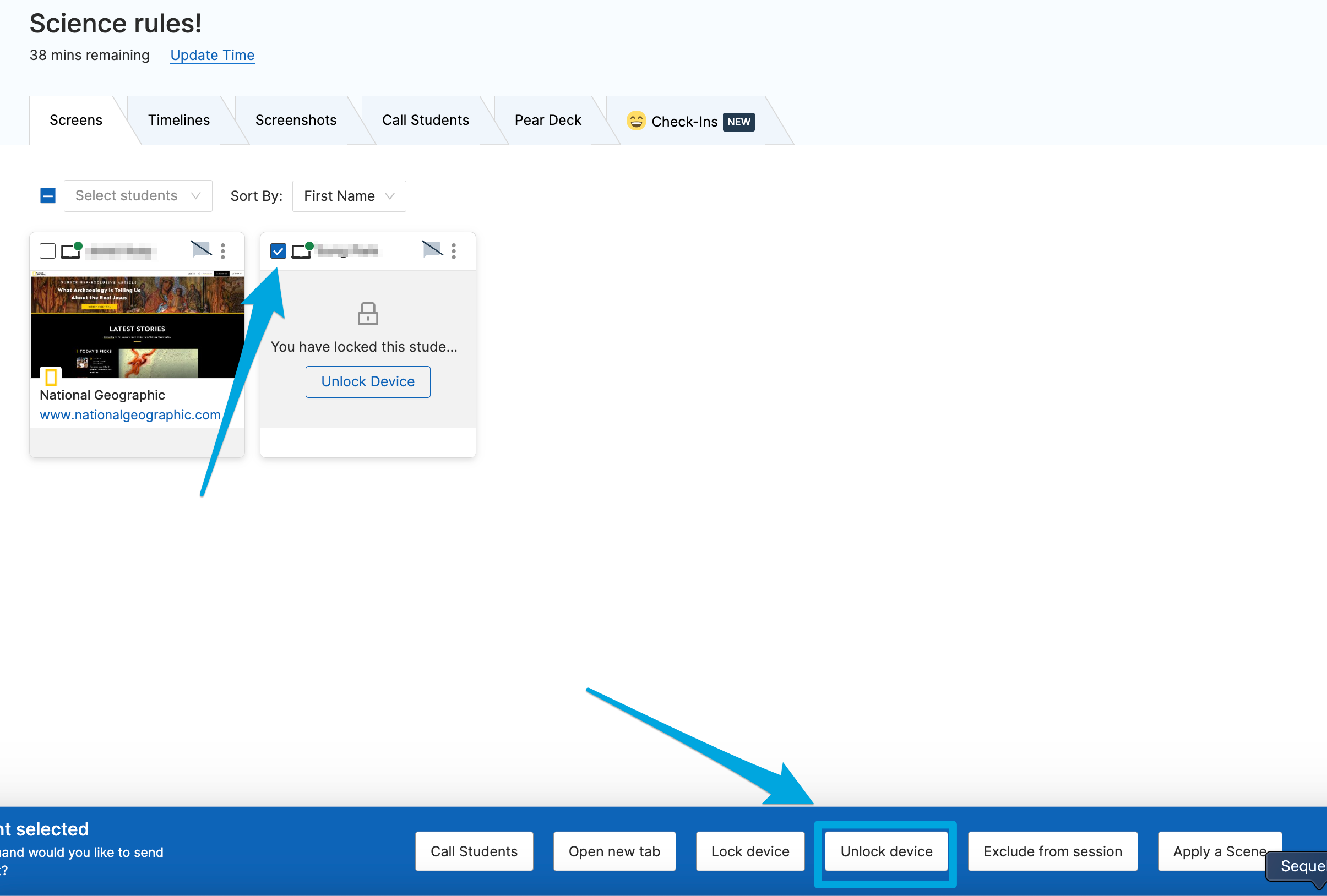Toggle the select-all students checkbox
The height and width of the screenshot is (896, 1327).
tap(48, 196)
